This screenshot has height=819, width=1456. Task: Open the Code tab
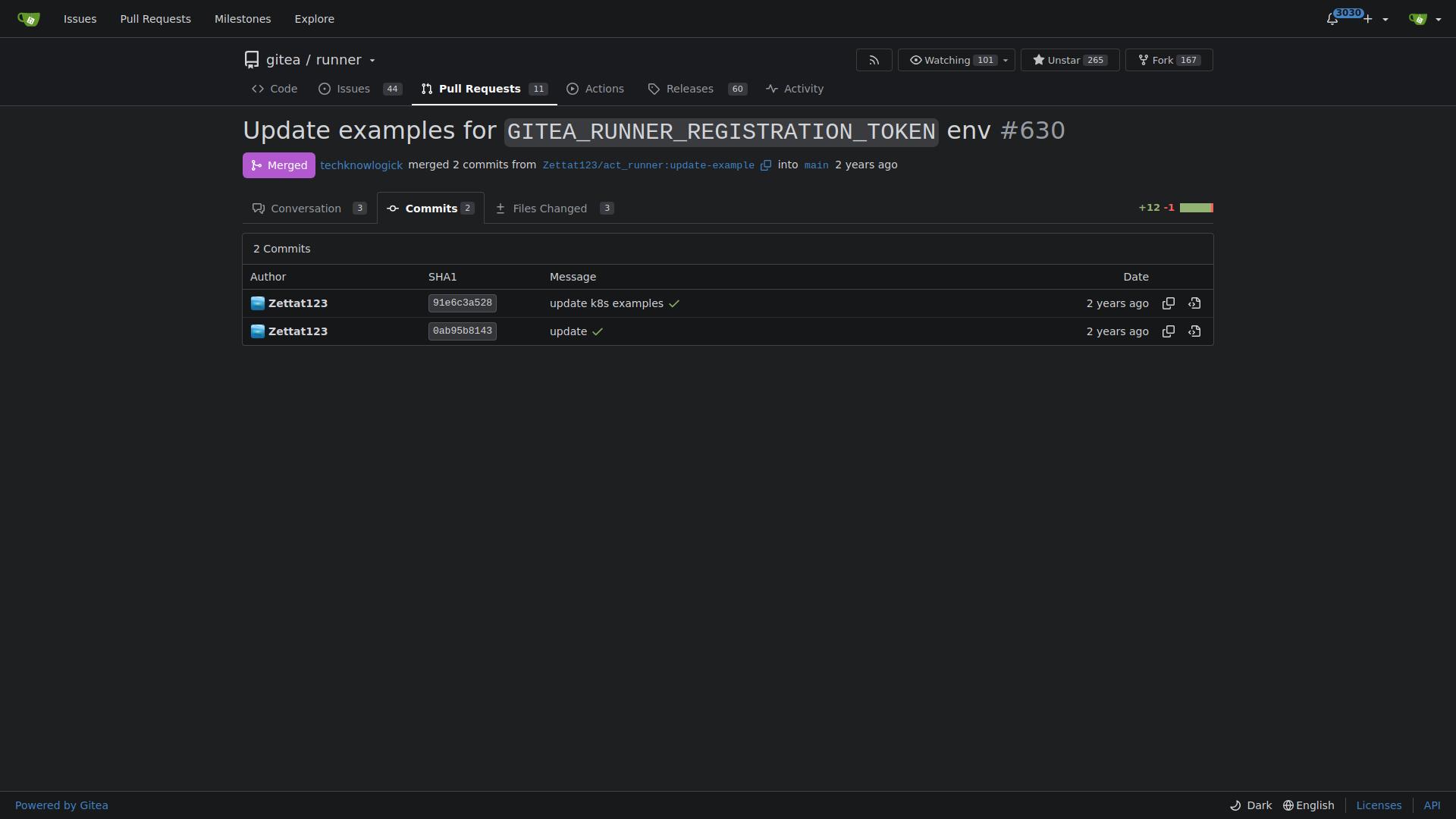click(275, 89)
